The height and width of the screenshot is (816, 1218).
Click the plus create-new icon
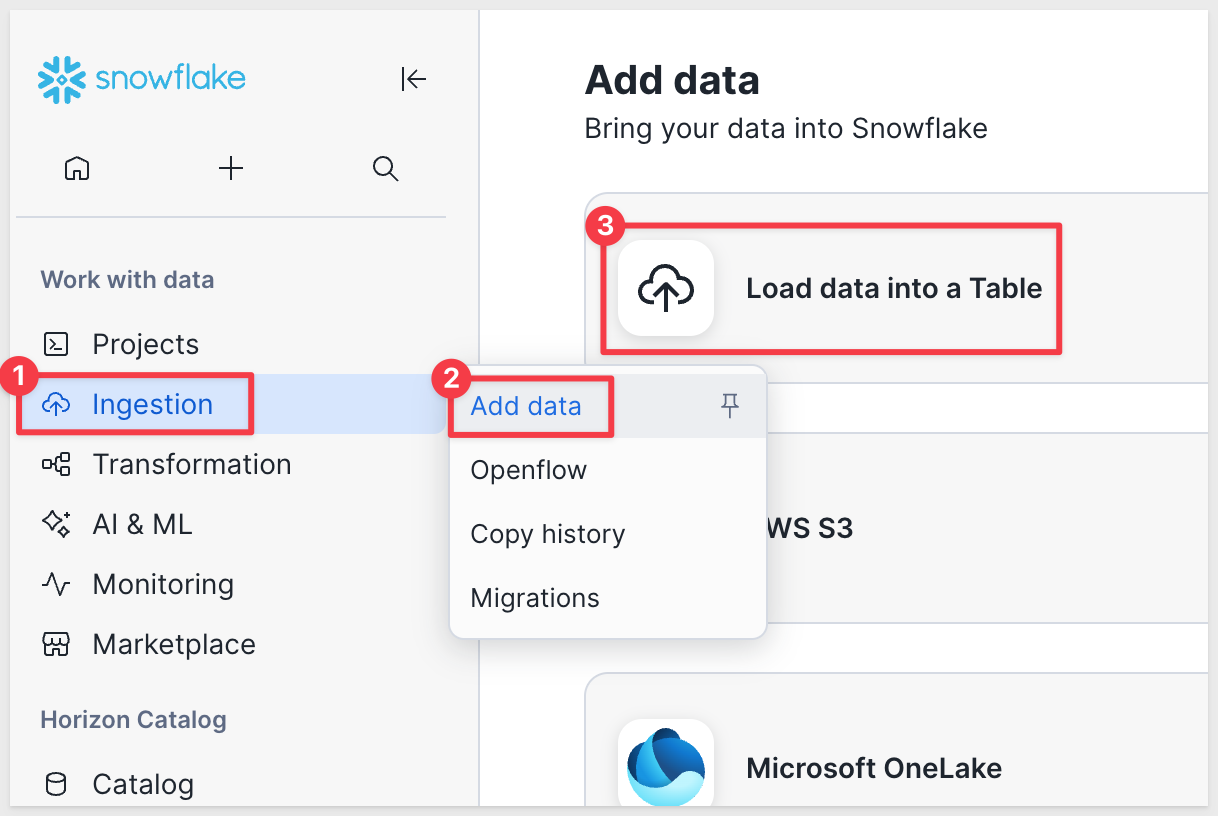pyautogui.click(x=231, y=168)
